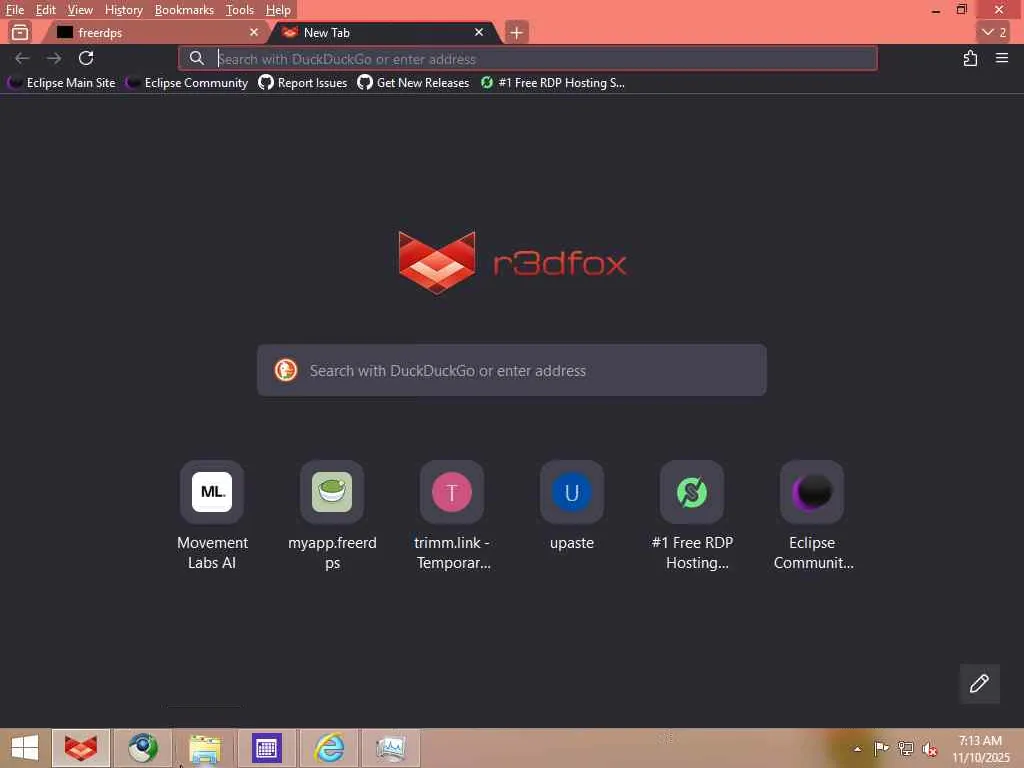This screenshot has width=1024, height=768.
Task: Show hidden system tray icons
Action: 857,749
